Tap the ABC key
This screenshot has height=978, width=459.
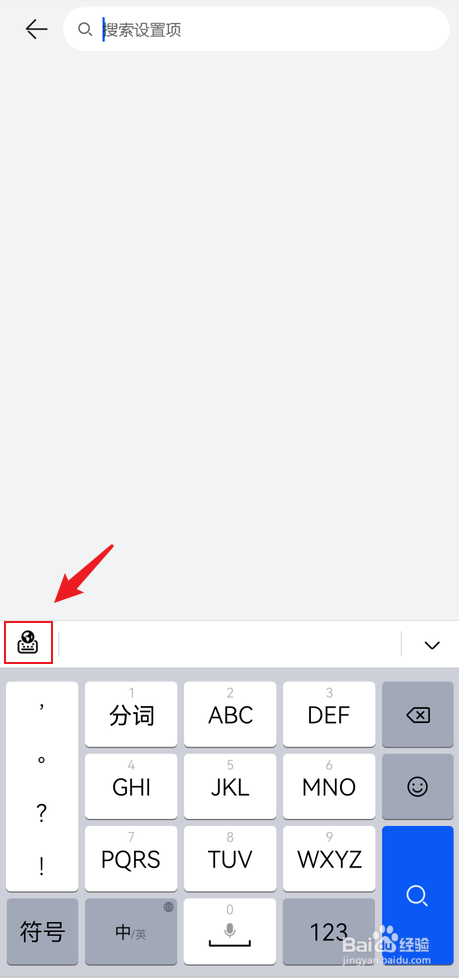point(230,714)
